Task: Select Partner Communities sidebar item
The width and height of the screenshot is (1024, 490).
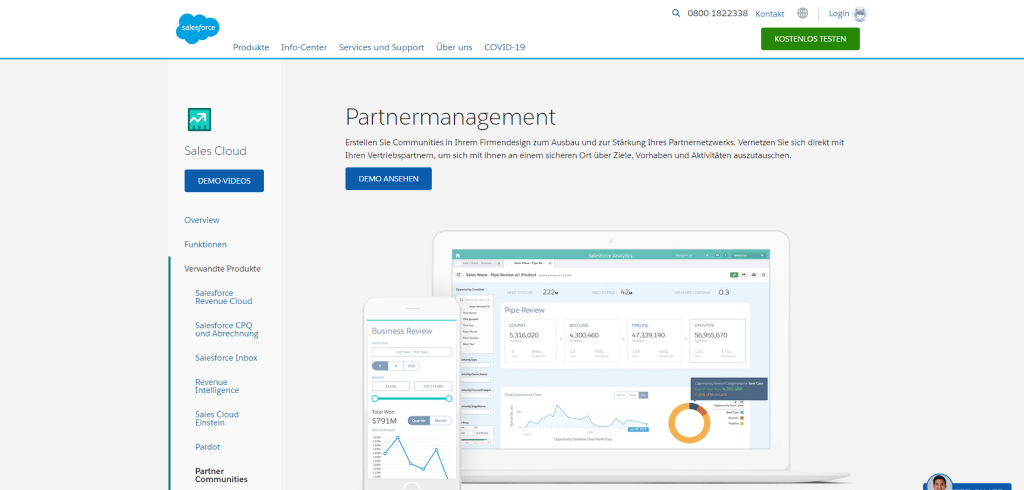Action: 221,475
